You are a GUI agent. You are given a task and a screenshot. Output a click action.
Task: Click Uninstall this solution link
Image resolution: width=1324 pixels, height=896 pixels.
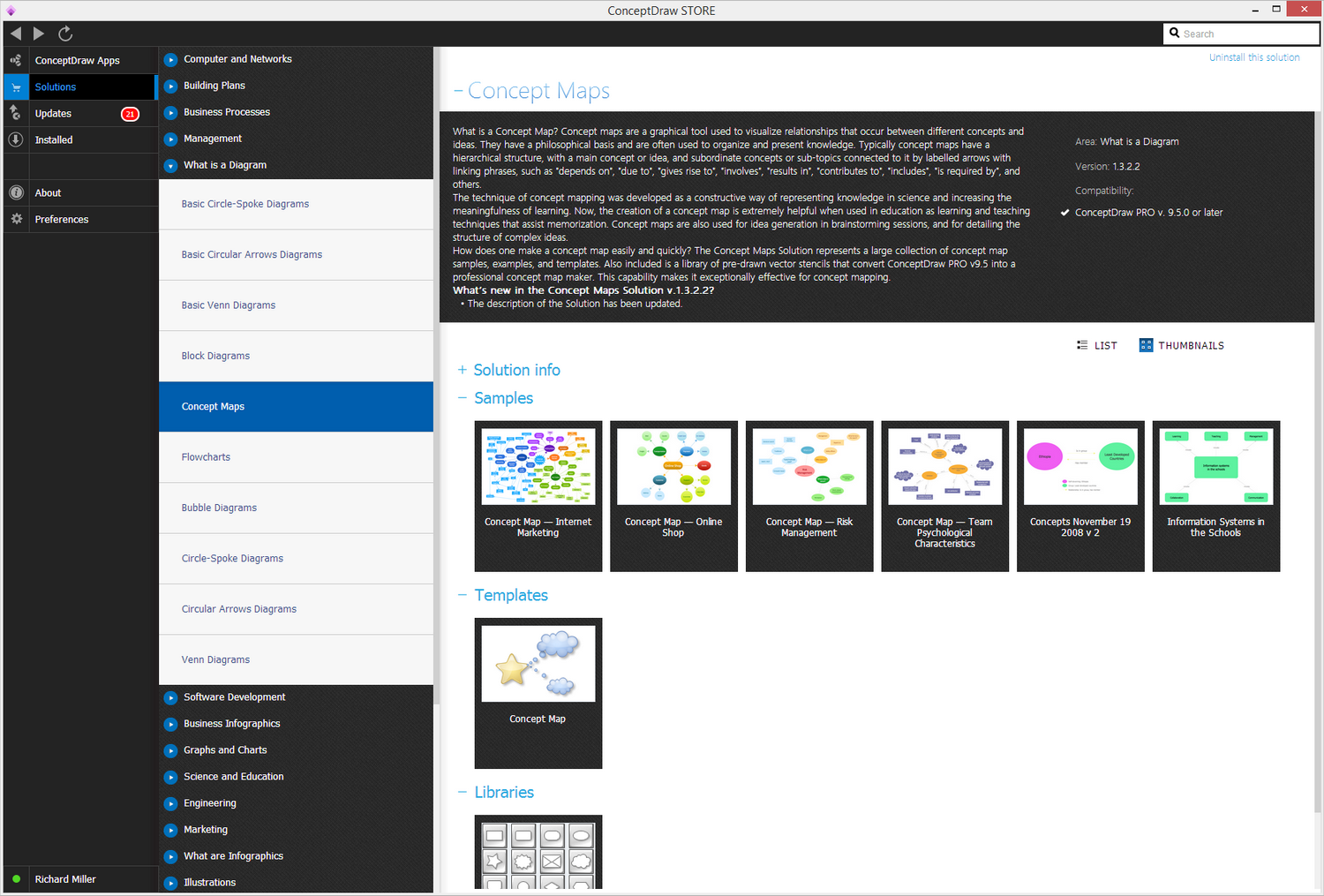(x=1254, y=57)
